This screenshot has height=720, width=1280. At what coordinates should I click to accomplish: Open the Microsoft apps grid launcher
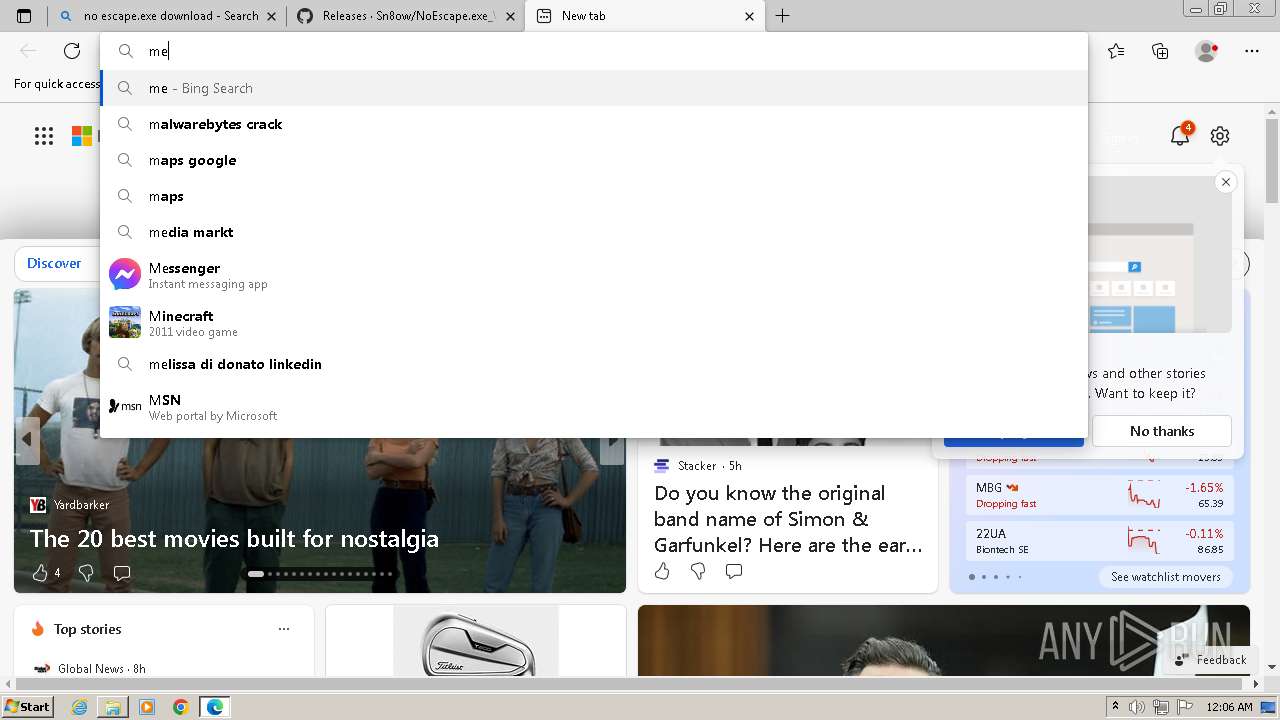pos(44,136)
